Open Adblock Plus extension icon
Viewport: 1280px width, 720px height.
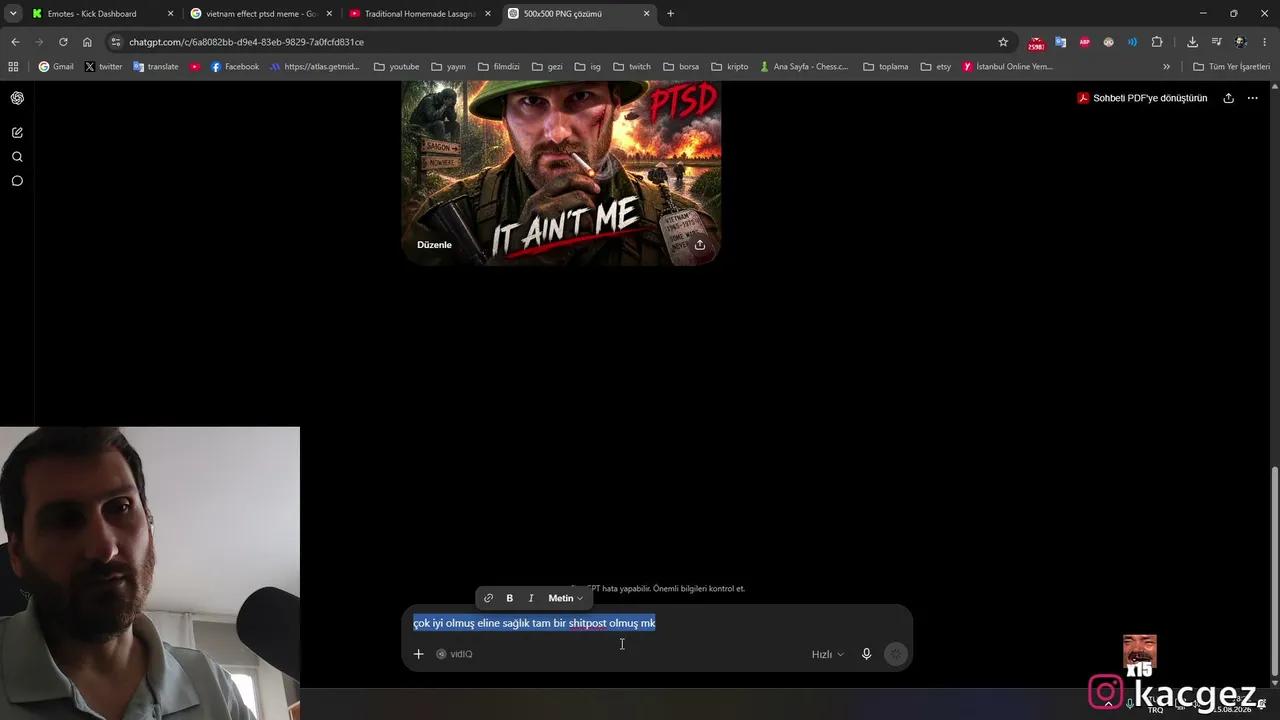[x=1084, y=42]
